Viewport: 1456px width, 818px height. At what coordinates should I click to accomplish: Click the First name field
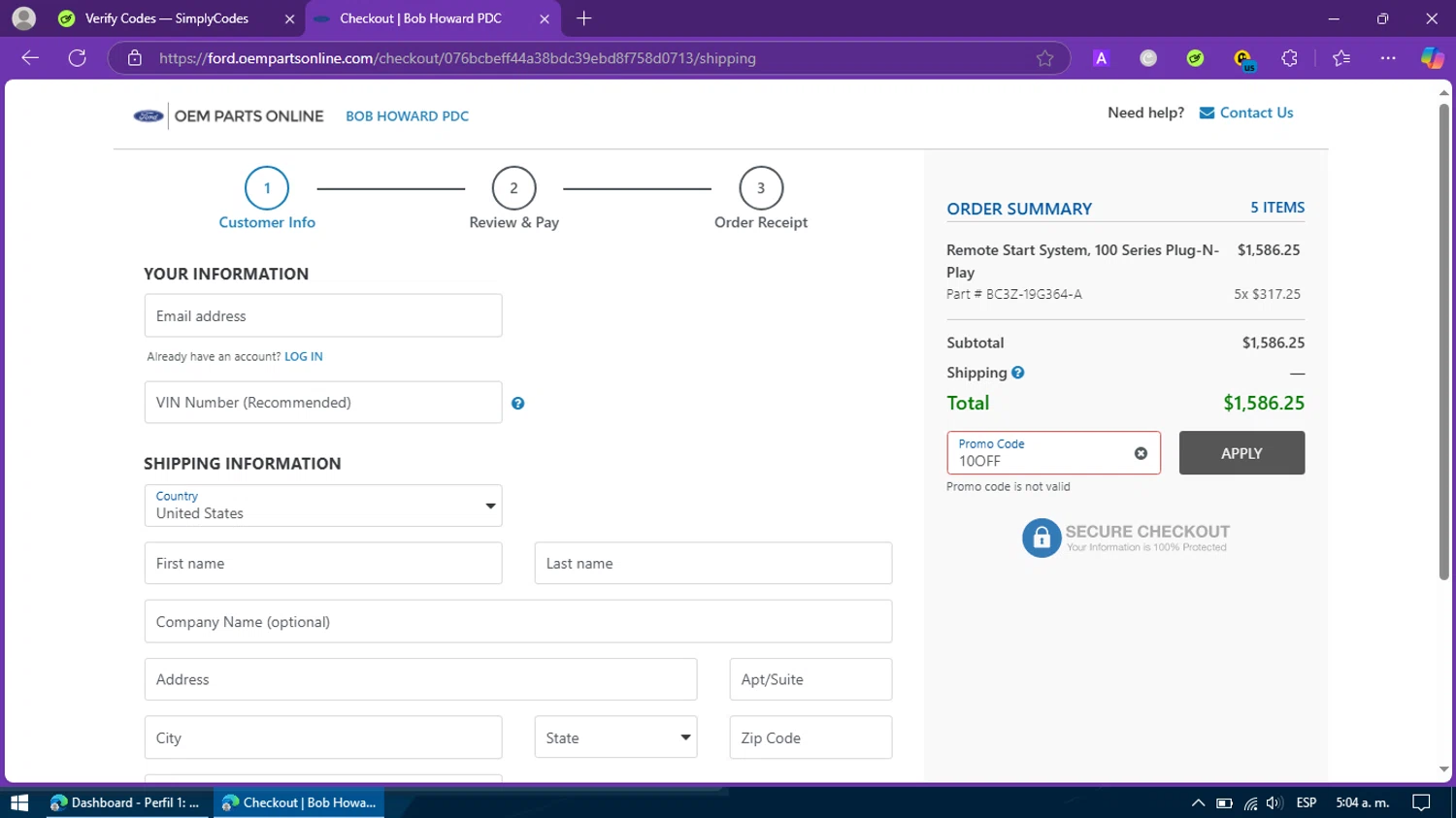[323, 563]
